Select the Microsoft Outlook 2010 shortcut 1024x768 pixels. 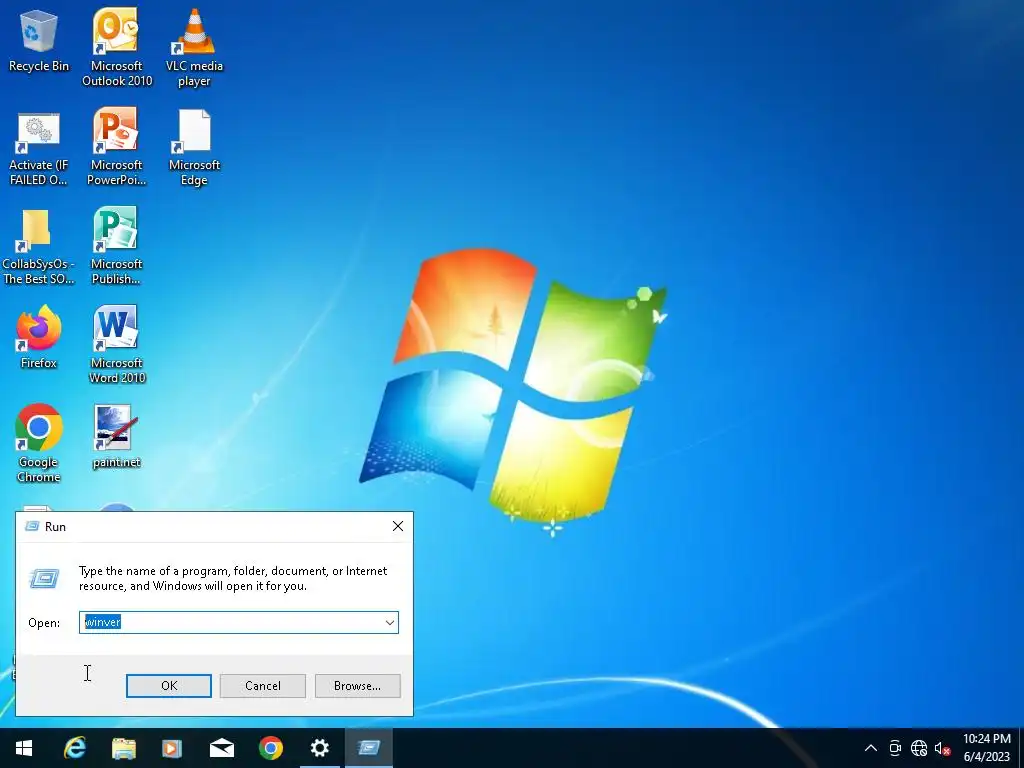(x=116, y=47)
